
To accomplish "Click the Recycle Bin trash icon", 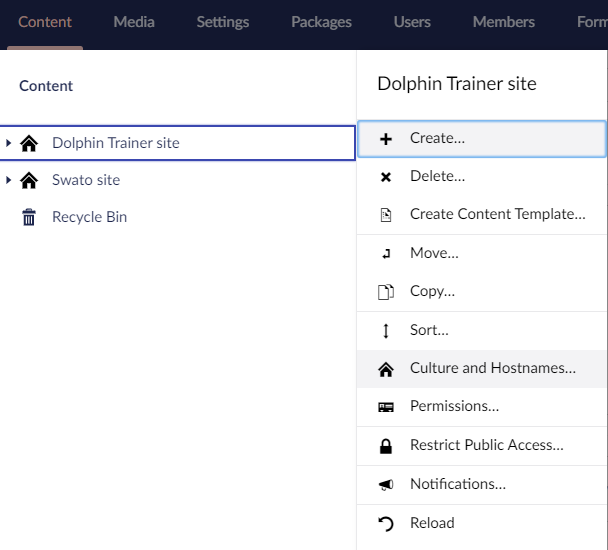I will (x=29, y=217).
